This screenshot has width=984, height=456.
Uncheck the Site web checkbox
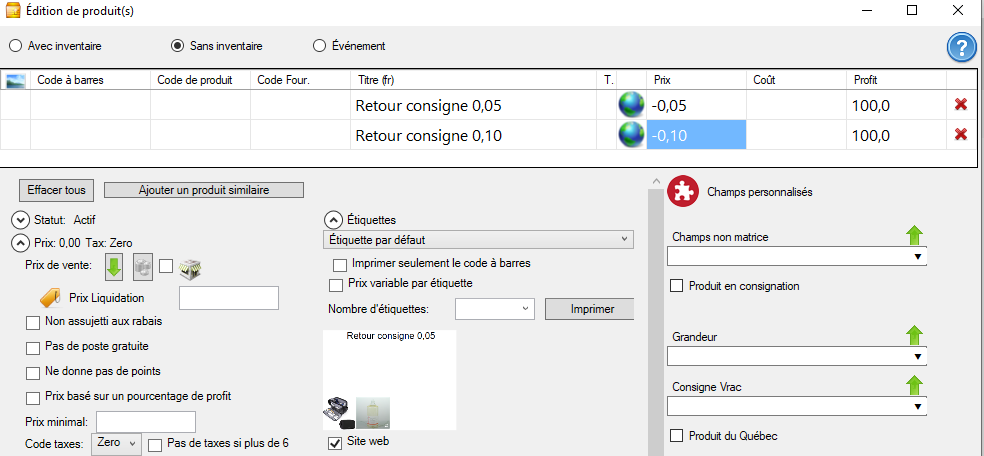[335, 443]
